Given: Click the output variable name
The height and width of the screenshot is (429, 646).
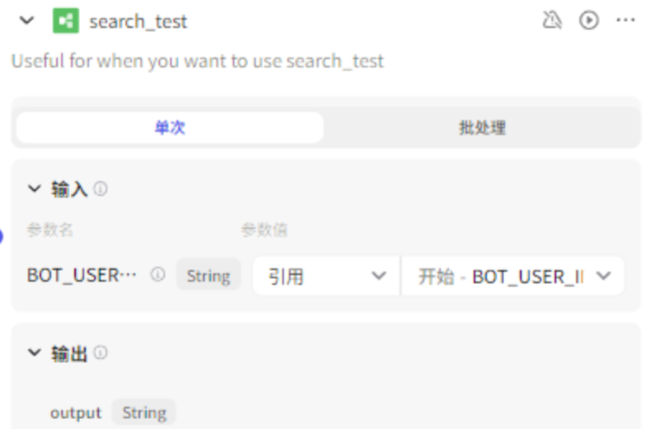Looking at the screenshot, I should point(76,412).
